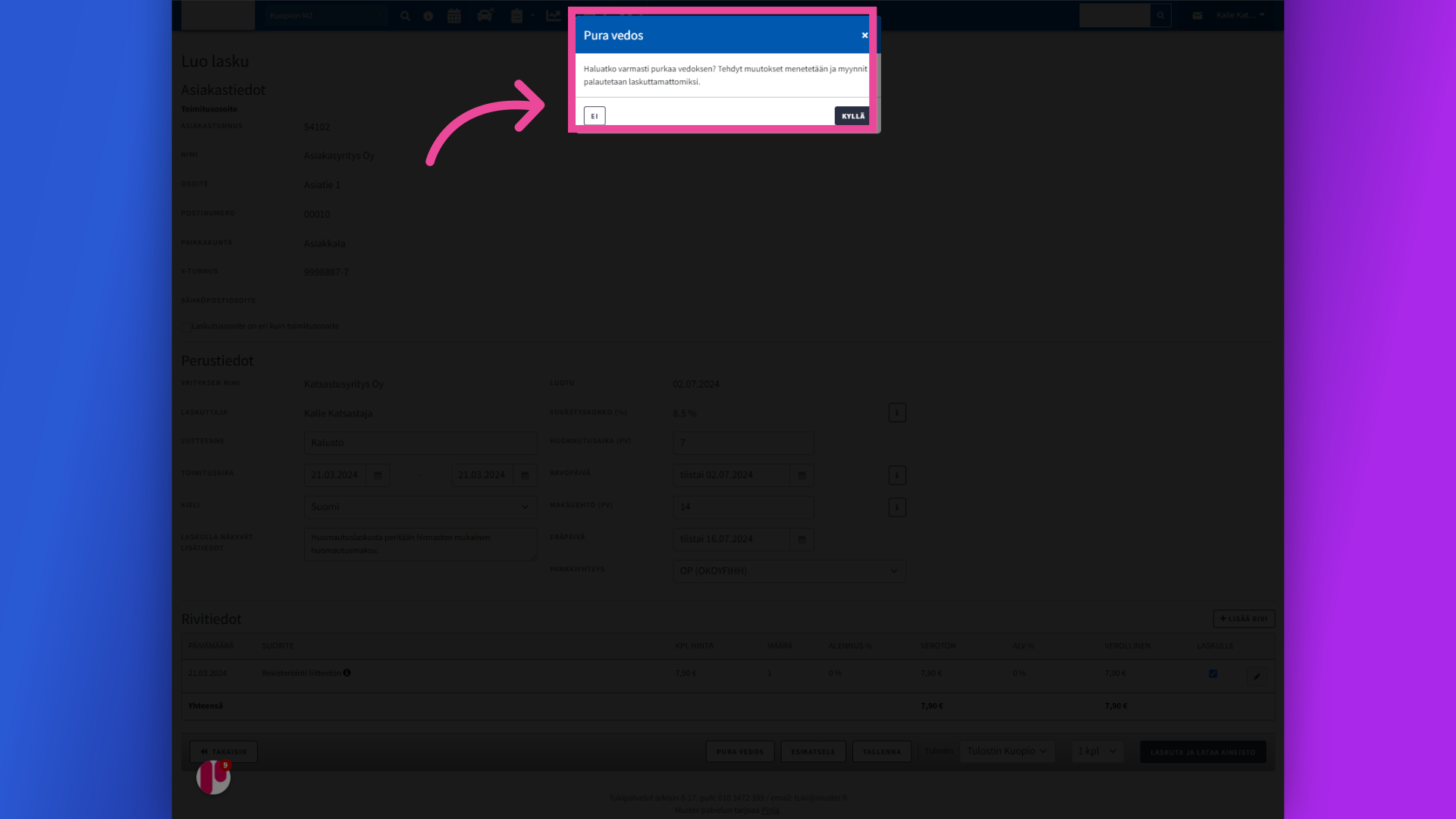
Task: Click the TALLENNA save button
Action: (882, 752)
